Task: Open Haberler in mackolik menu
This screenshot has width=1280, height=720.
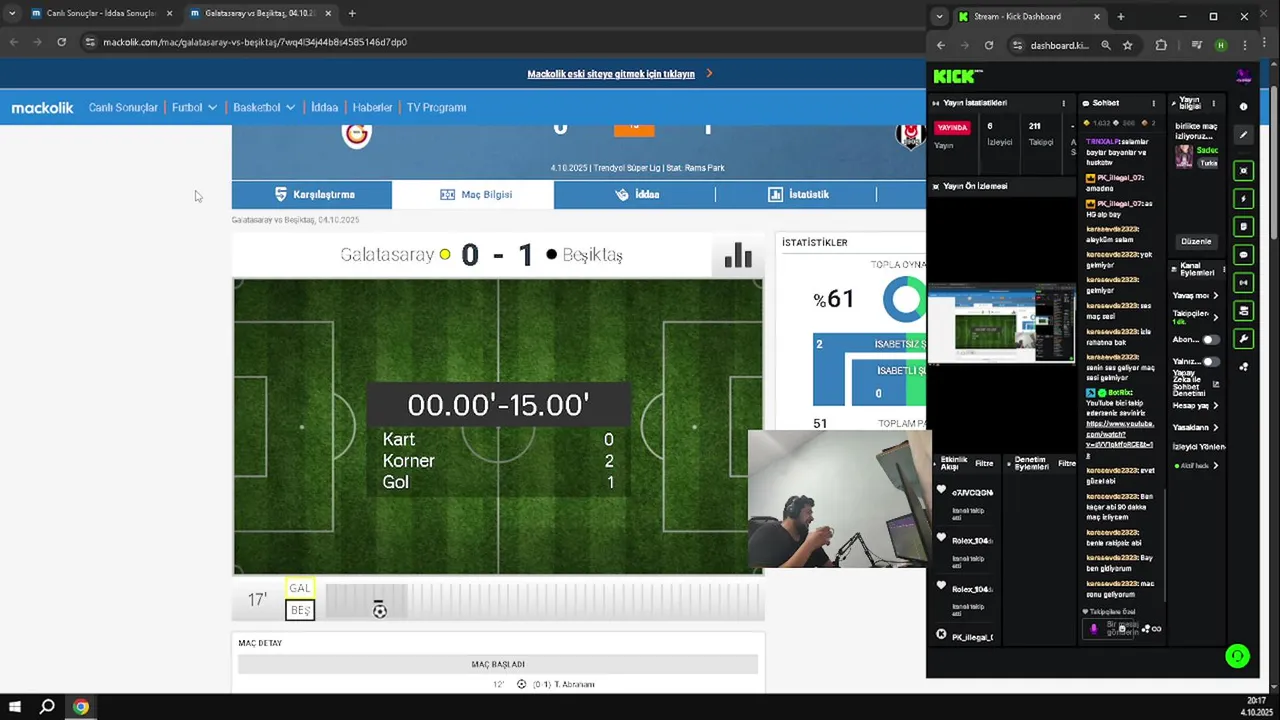Action: [372, 107]
